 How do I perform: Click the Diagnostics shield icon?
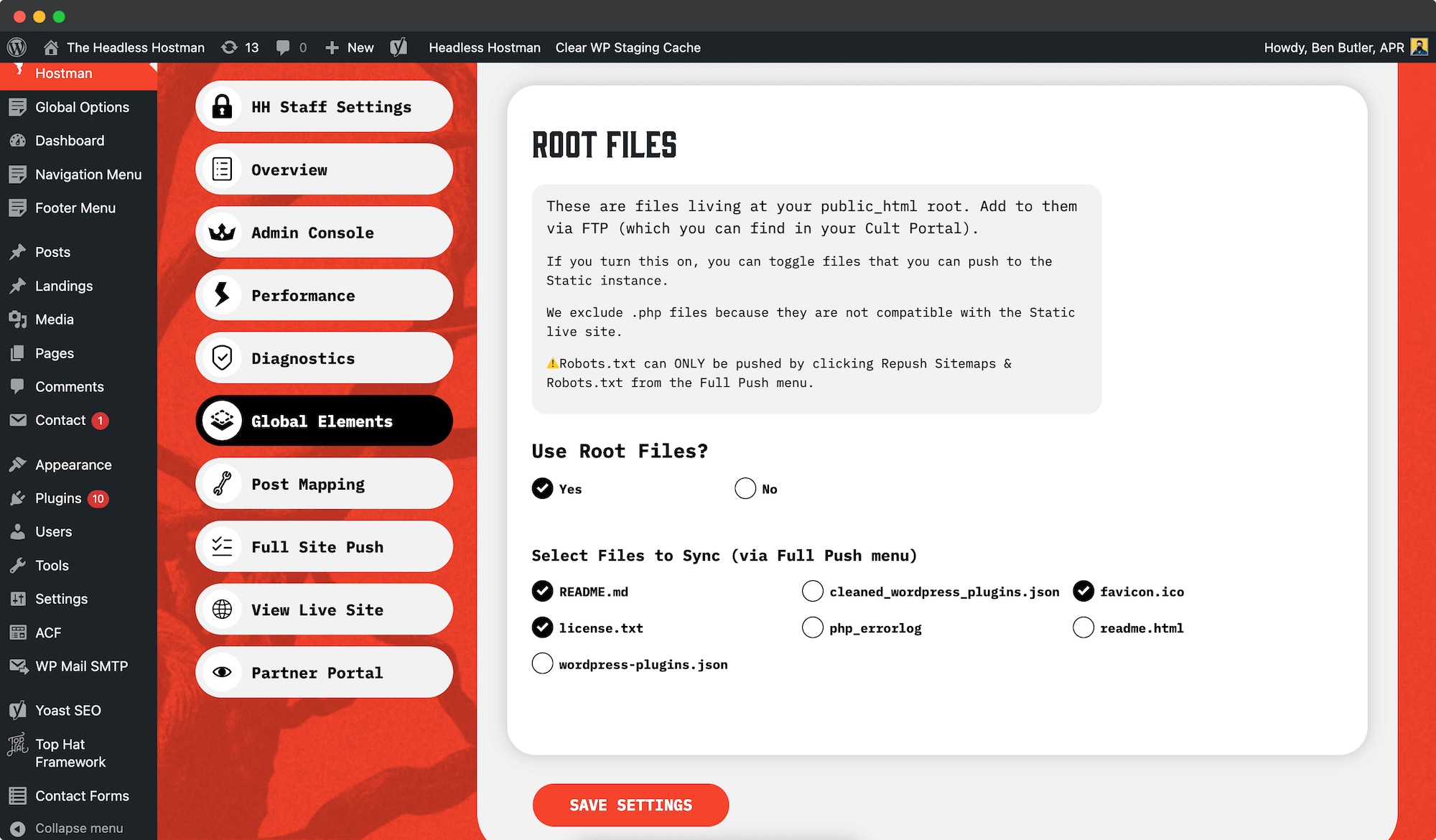click(222, 358)
